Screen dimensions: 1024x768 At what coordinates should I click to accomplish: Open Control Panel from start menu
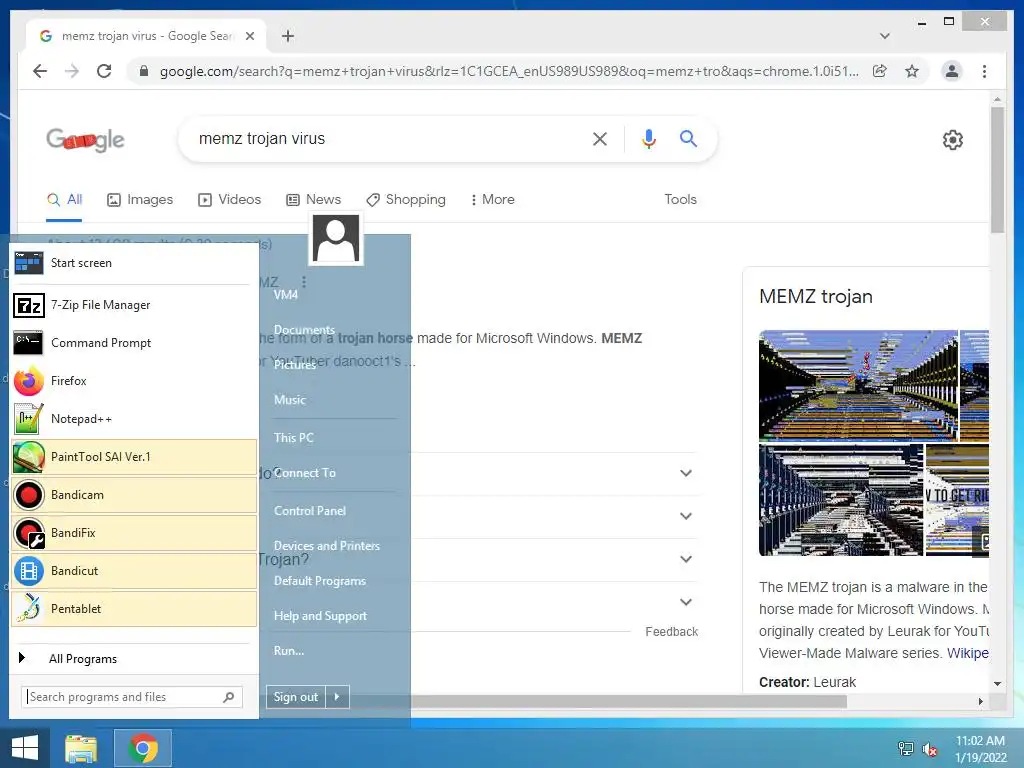[x=310, y=511]
